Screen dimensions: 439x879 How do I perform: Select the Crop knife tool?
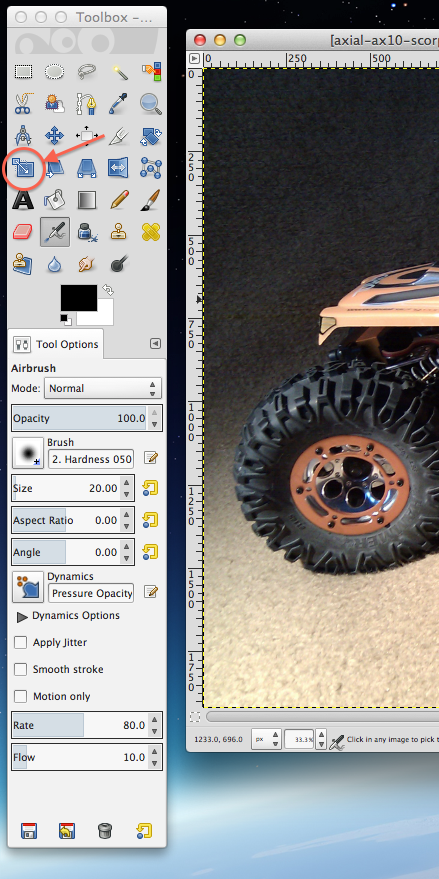(118, 135)
